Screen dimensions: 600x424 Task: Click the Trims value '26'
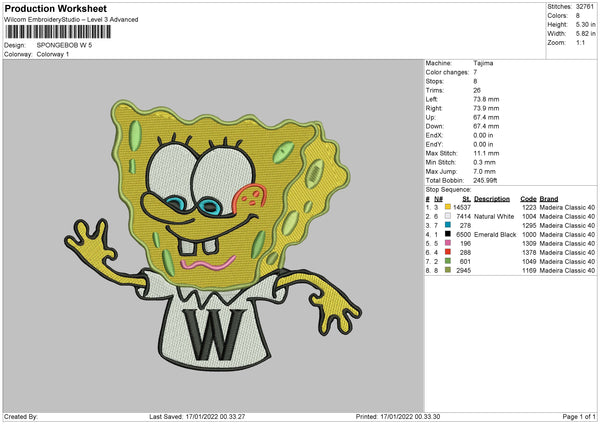[477, 90]
